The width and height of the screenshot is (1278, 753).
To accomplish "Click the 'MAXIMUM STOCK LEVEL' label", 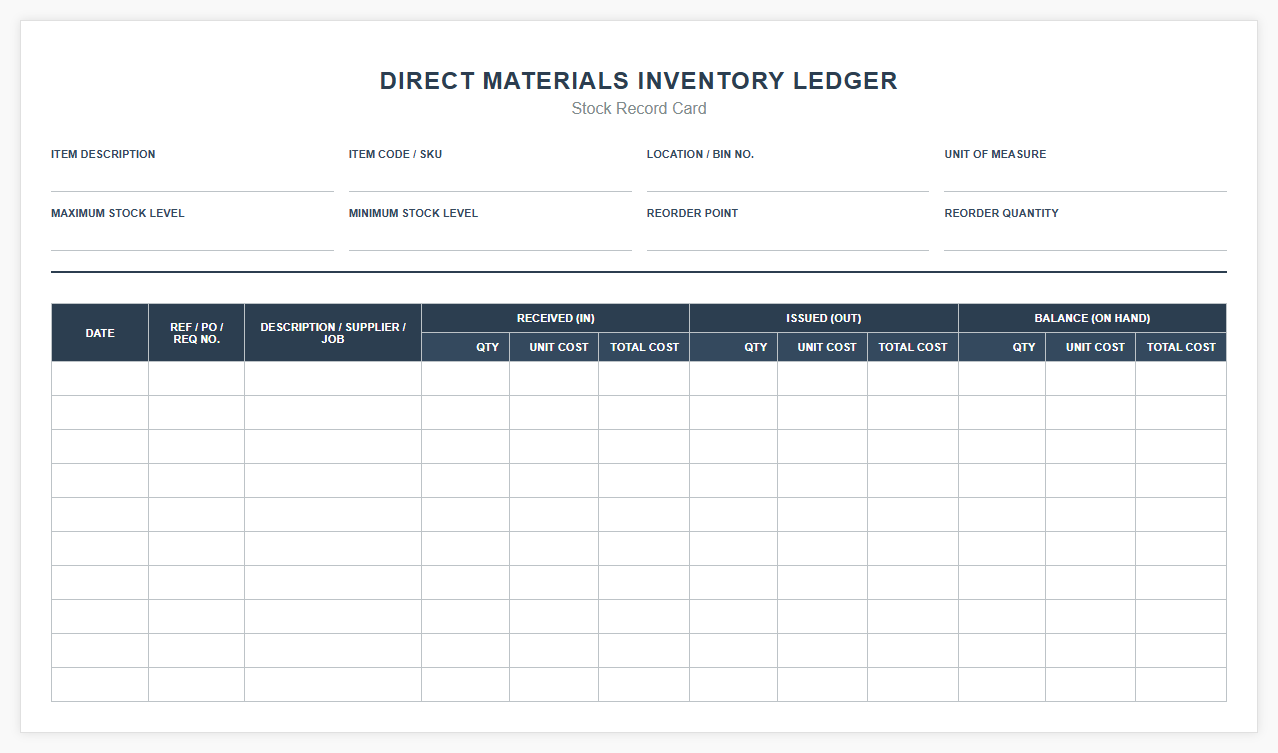I will click(118, 213).
